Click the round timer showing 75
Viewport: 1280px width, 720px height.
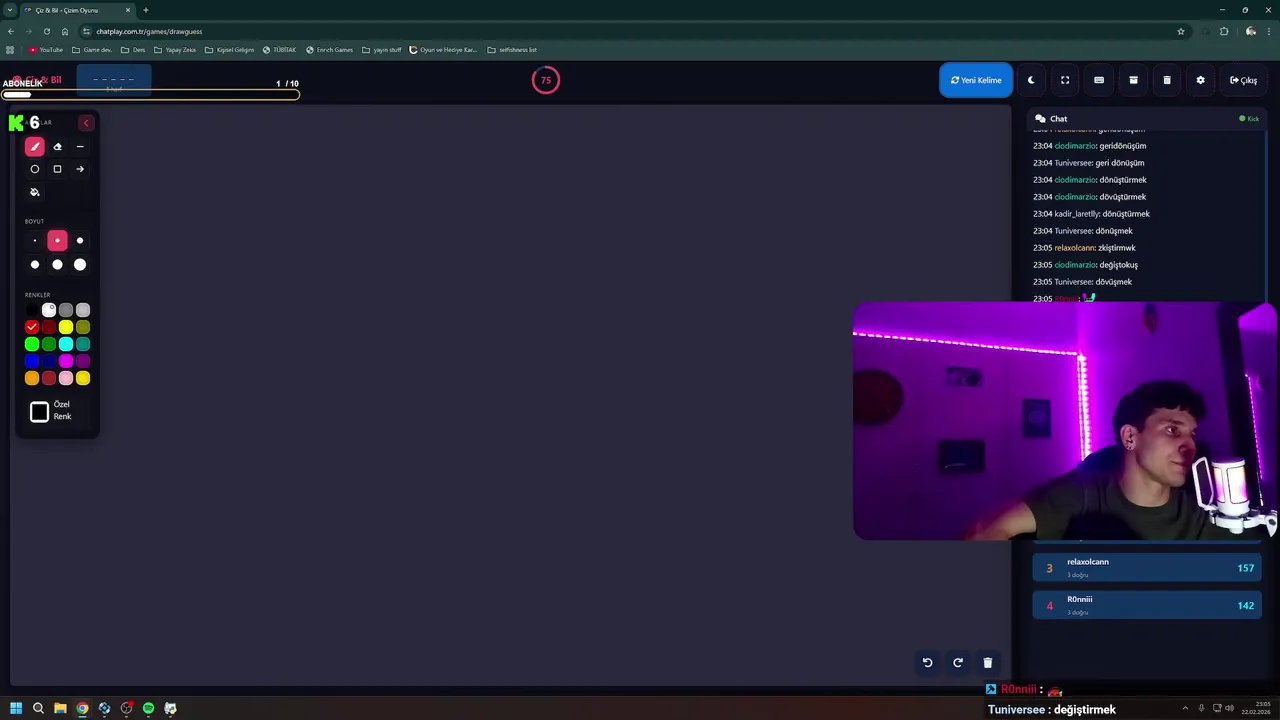tap(546, 80)
